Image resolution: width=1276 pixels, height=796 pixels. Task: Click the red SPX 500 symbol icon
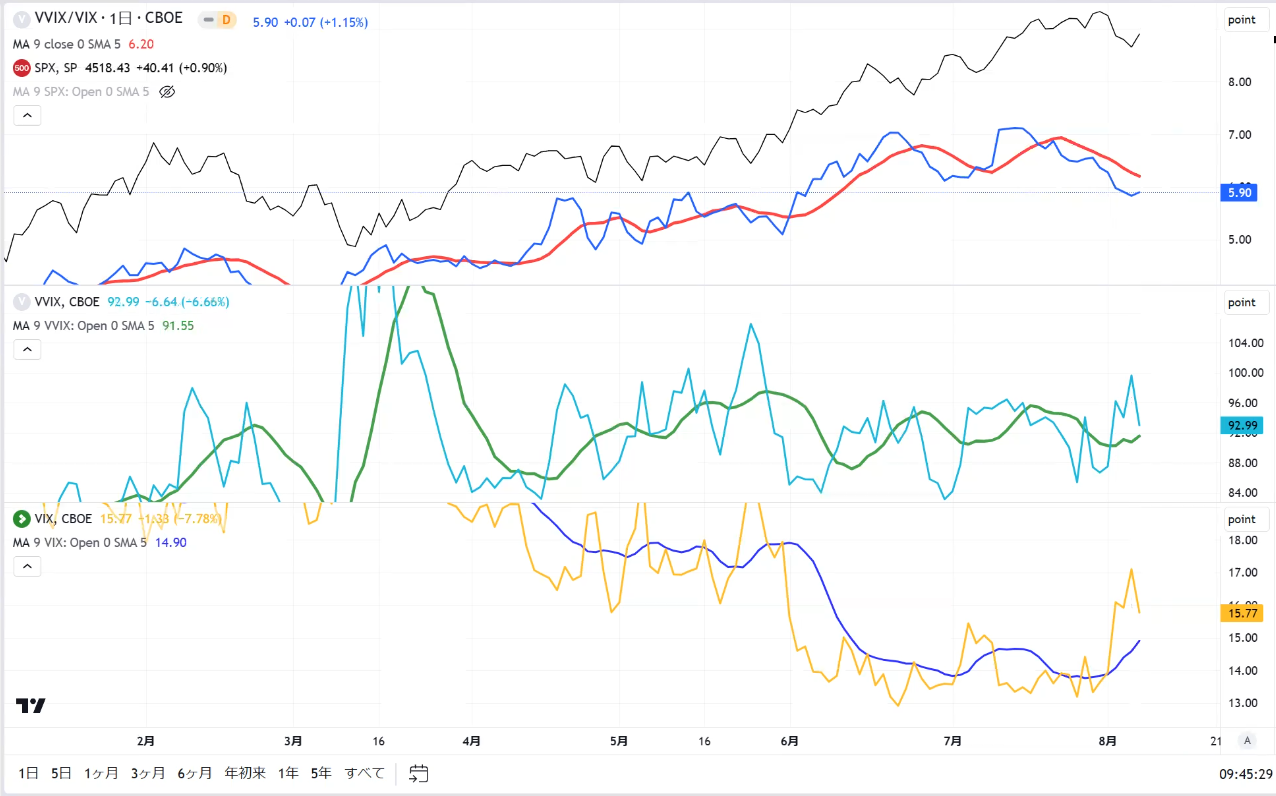[21, 68]
